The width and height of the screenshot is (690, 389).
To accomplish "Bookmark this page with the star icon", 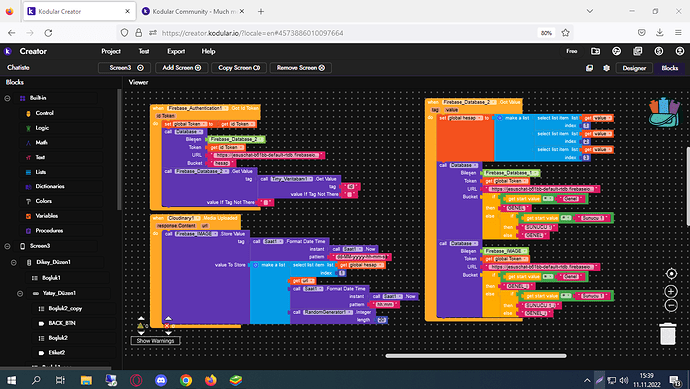I will click(x=565, y=33).
